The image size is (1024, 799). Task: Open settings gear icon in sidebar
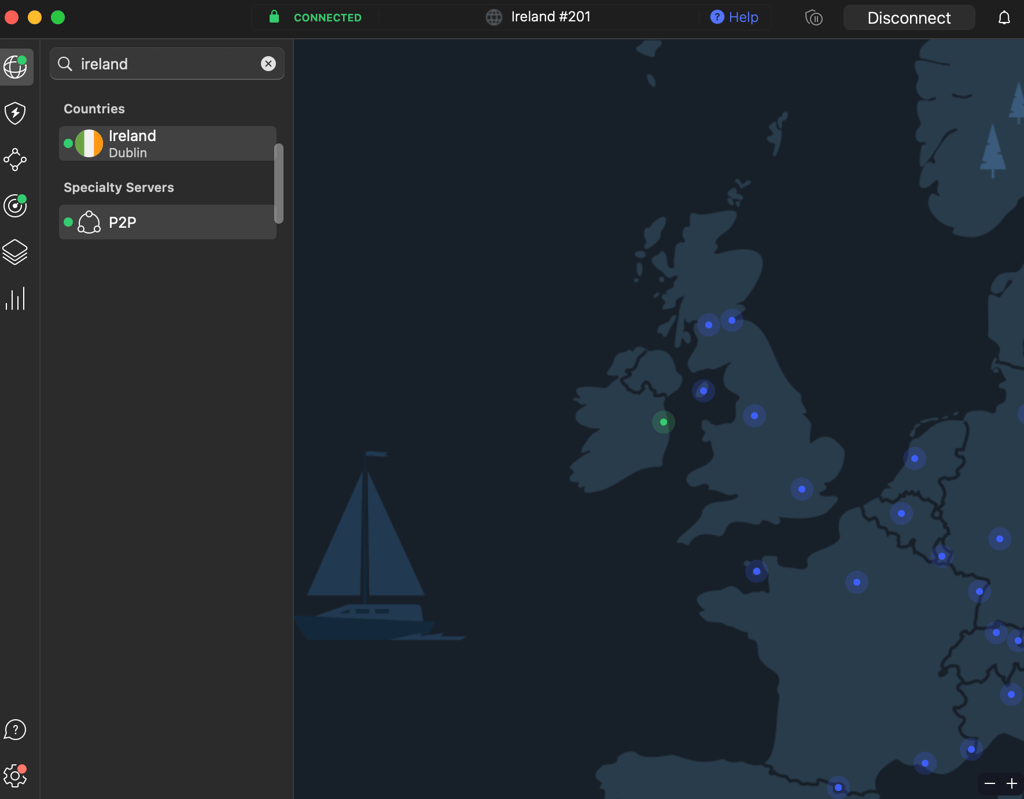tap(15, 775)
